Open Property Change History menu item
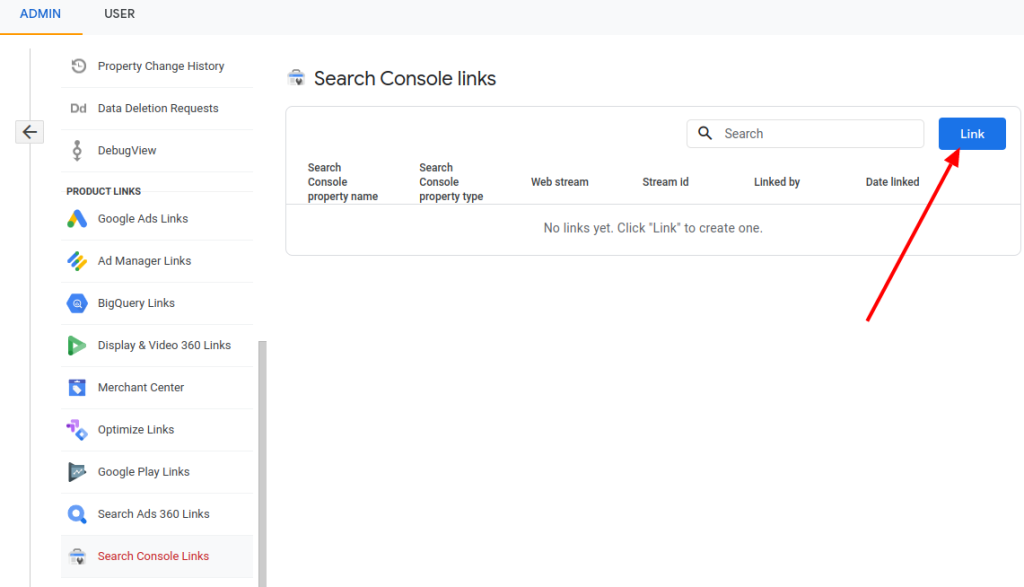This screenshot has width=1024, height=587. (x=160, y=66)
